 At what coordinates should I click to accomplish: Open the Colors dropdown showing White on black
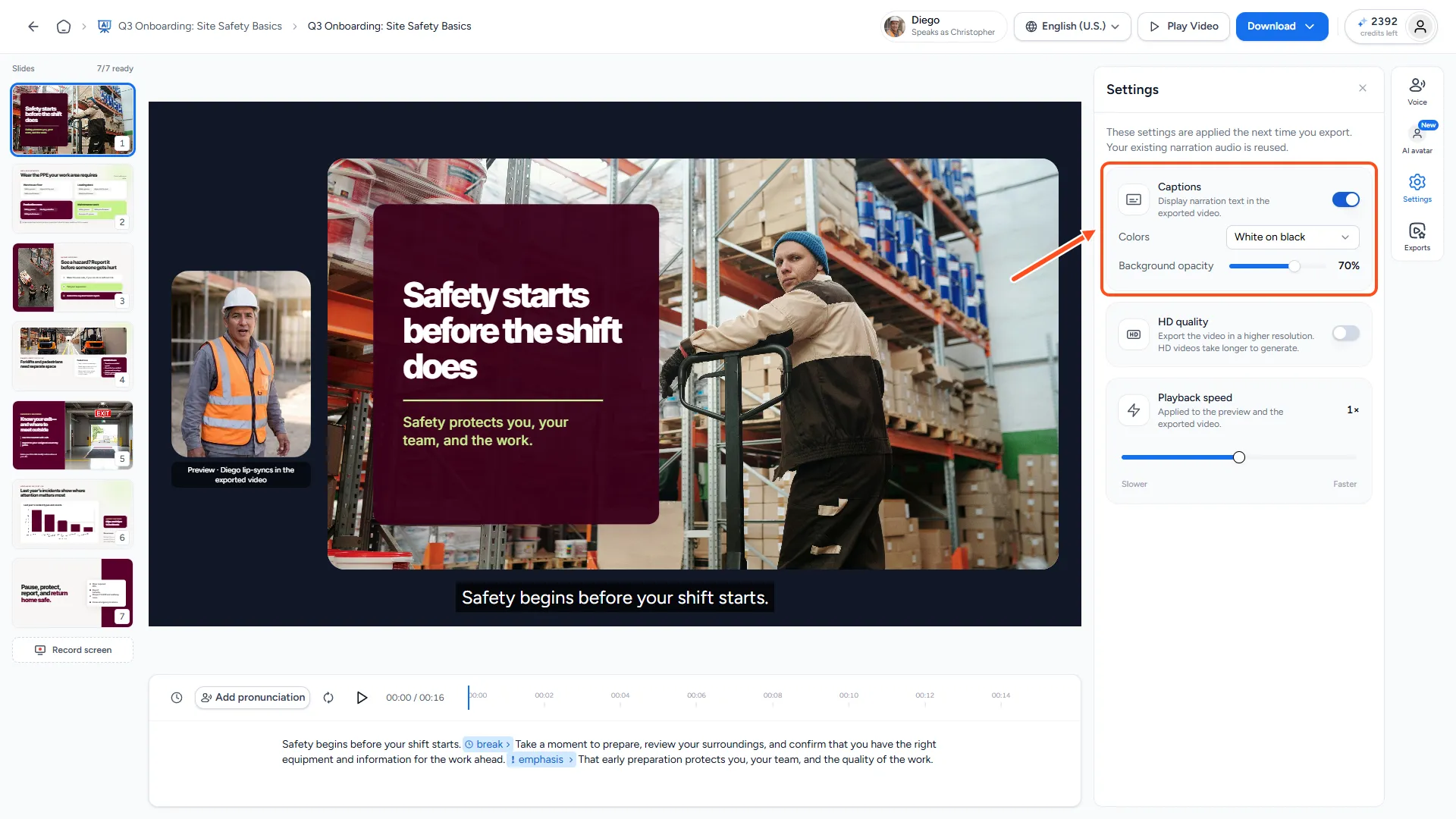pos(1292,237)
